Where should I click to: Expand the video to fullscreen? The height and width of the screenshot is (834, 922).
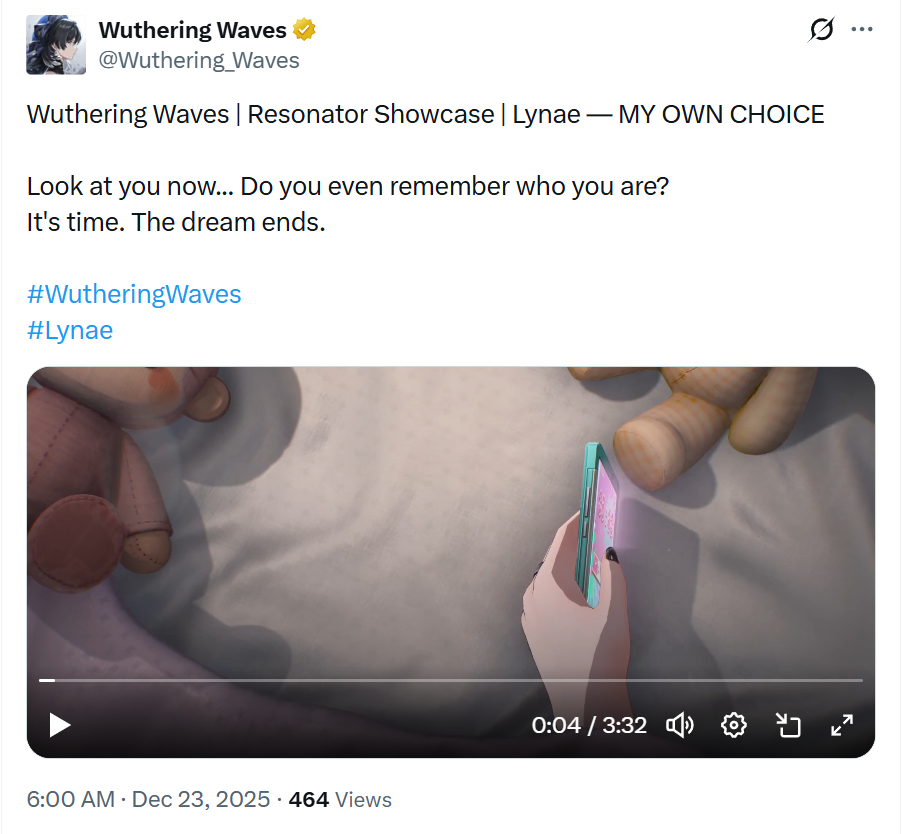tap(842, 725)
